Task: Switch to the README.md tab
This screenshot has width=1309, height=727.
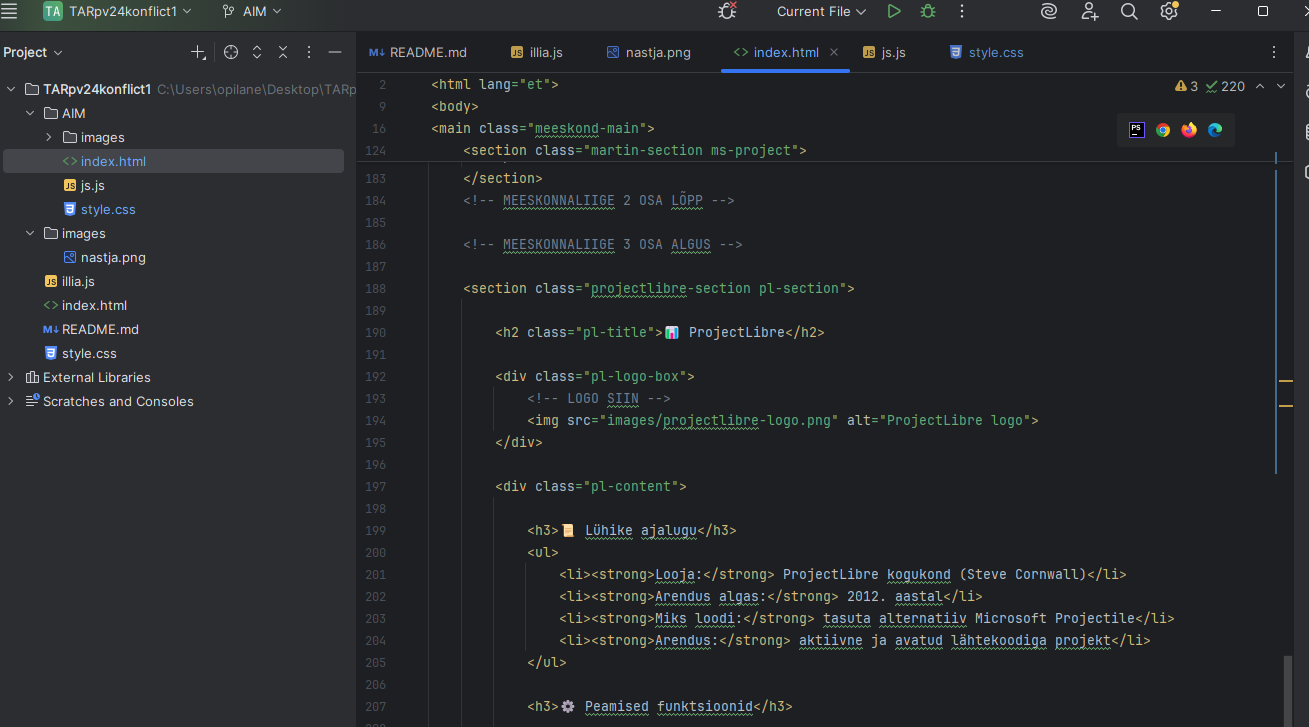Action: coord(427,52)
